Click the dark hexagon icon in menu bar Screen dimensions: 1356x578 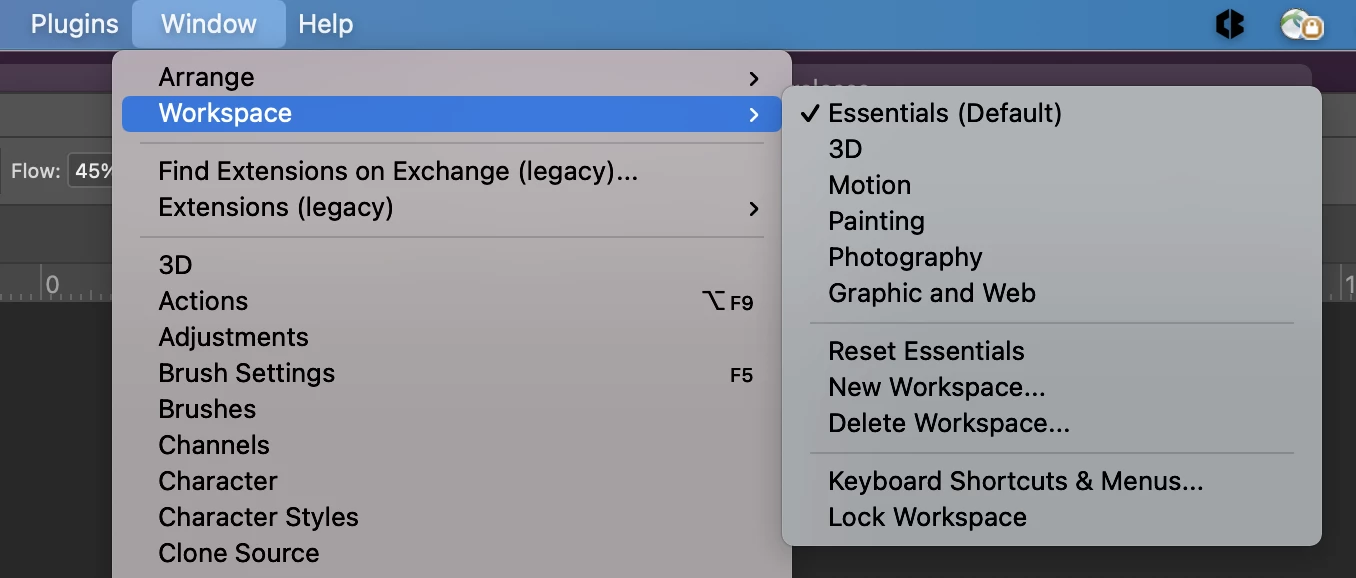(x=1229, y=25)
